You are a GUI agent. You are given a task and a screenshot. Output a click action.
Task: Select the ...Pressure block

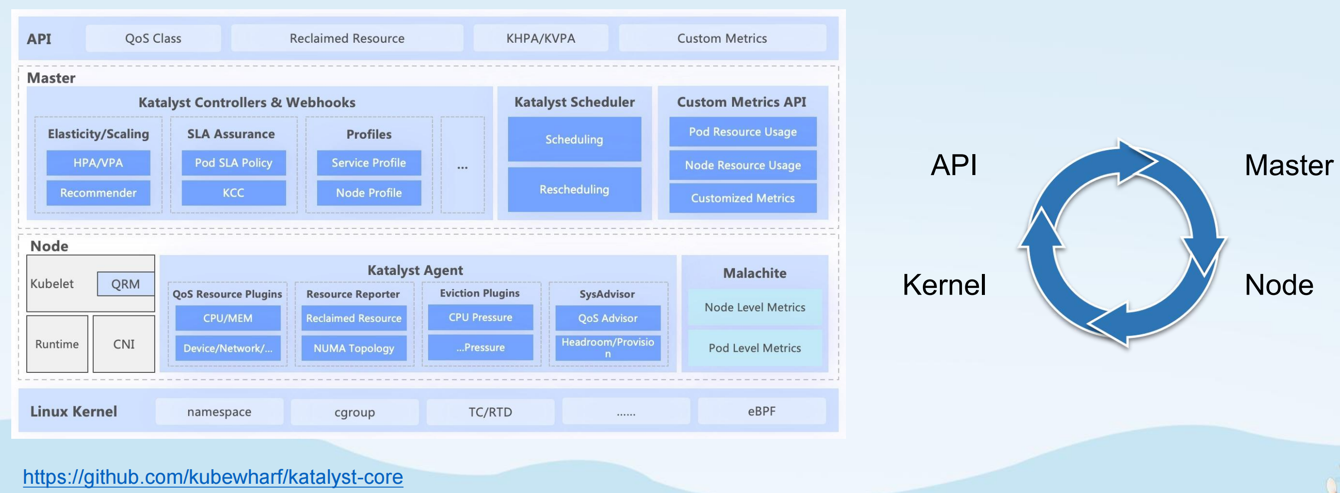click(480, 347)
